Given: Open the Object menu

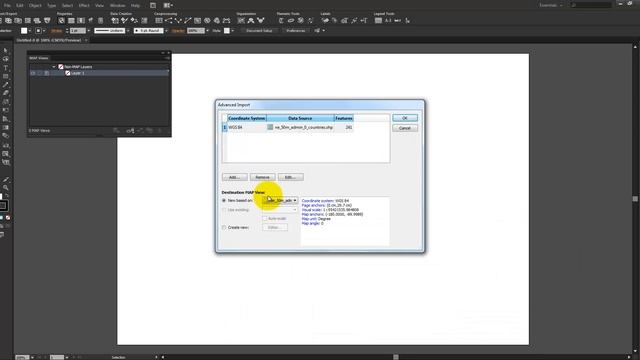Looking at the screenshot, I should 35,6.
